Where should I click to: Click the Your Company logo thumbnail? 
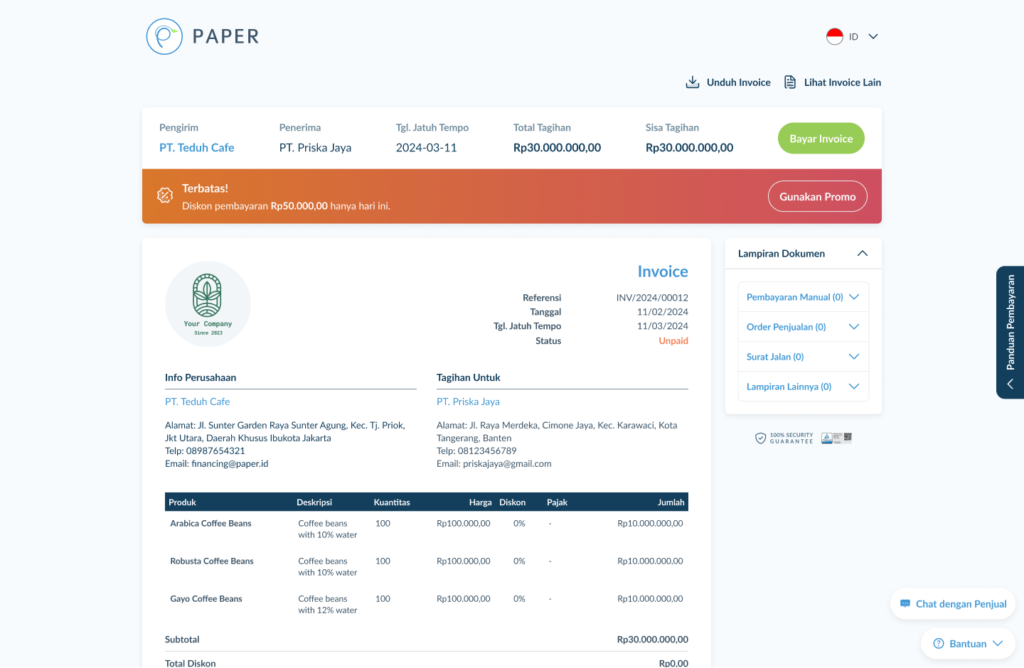(x=208, y=303)
